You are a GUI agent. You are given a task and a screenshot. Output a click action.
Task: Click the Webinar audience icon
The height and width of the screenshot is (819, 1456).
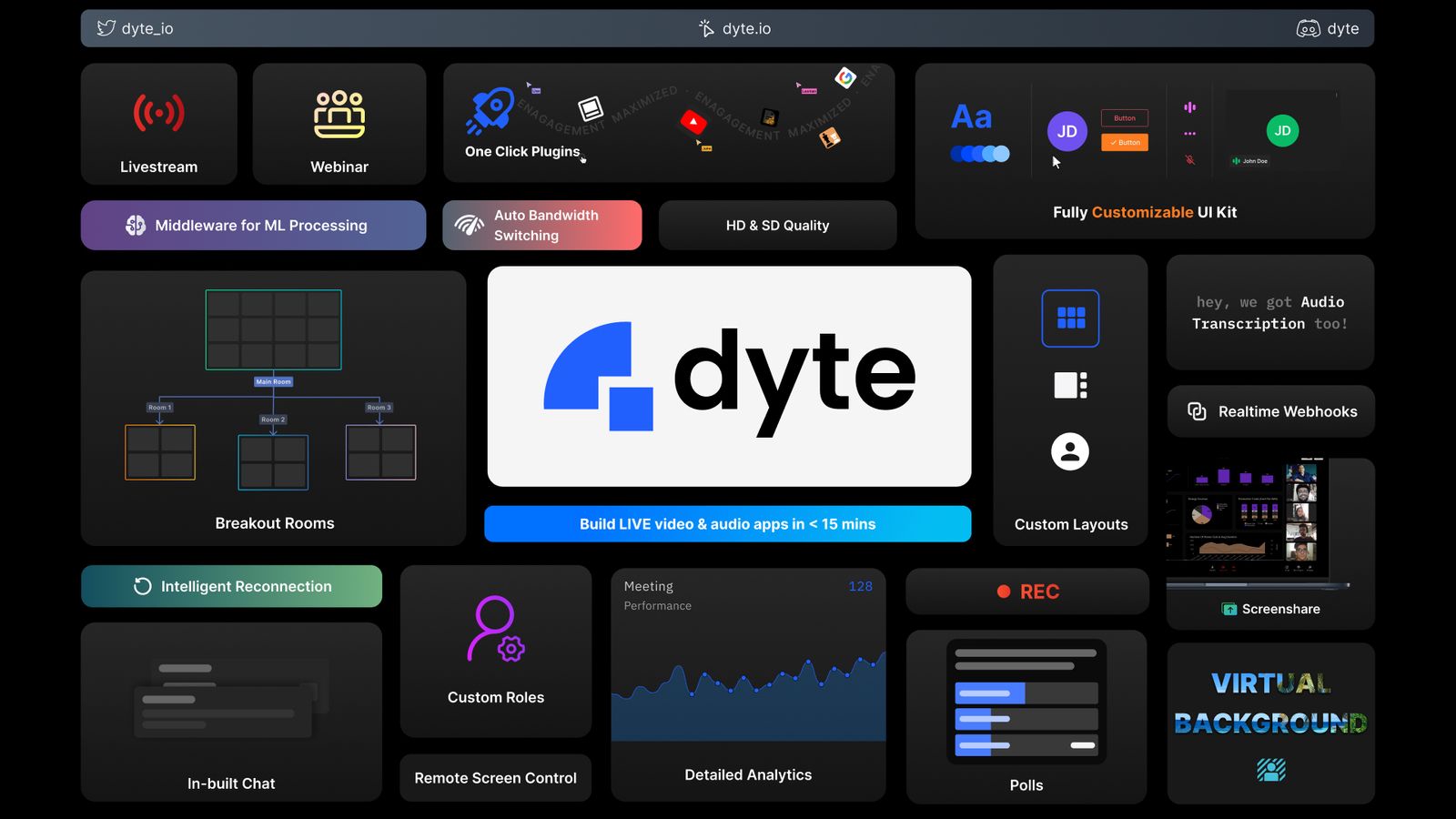[339, 113]
